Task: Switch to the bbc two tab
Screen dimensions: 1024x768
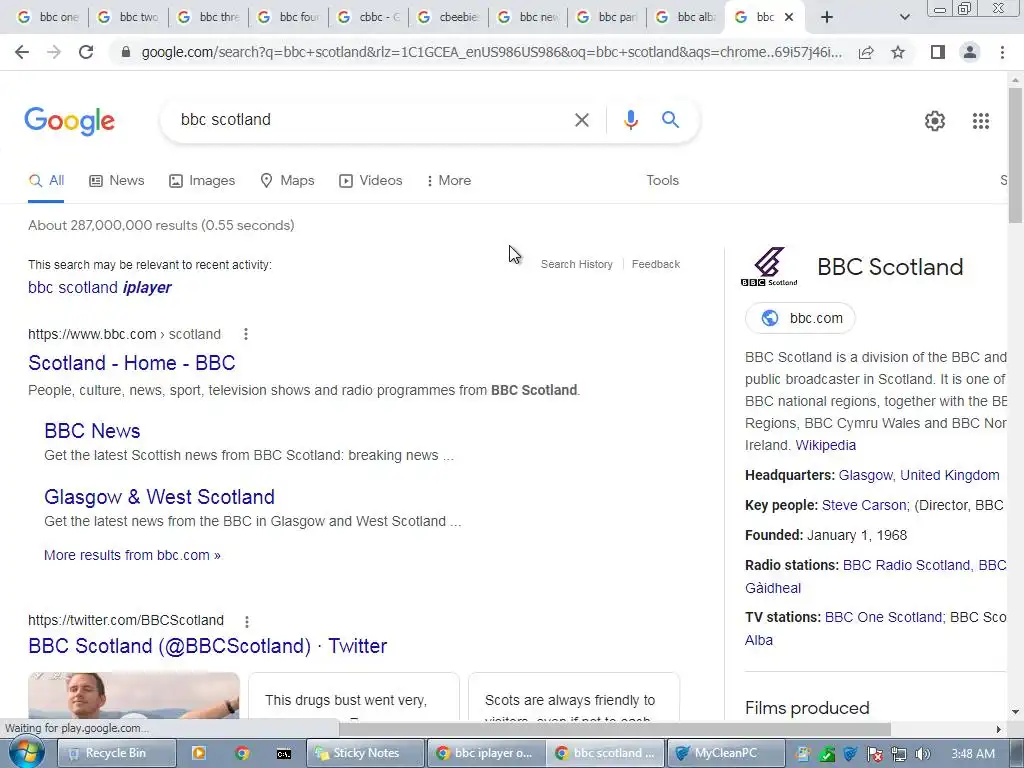Action: (x=128, y=17)
